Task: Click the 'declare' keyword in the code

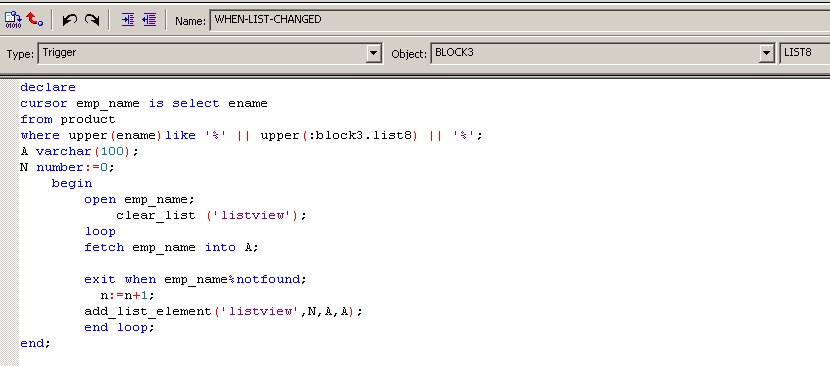Action: tap(48, 87)
